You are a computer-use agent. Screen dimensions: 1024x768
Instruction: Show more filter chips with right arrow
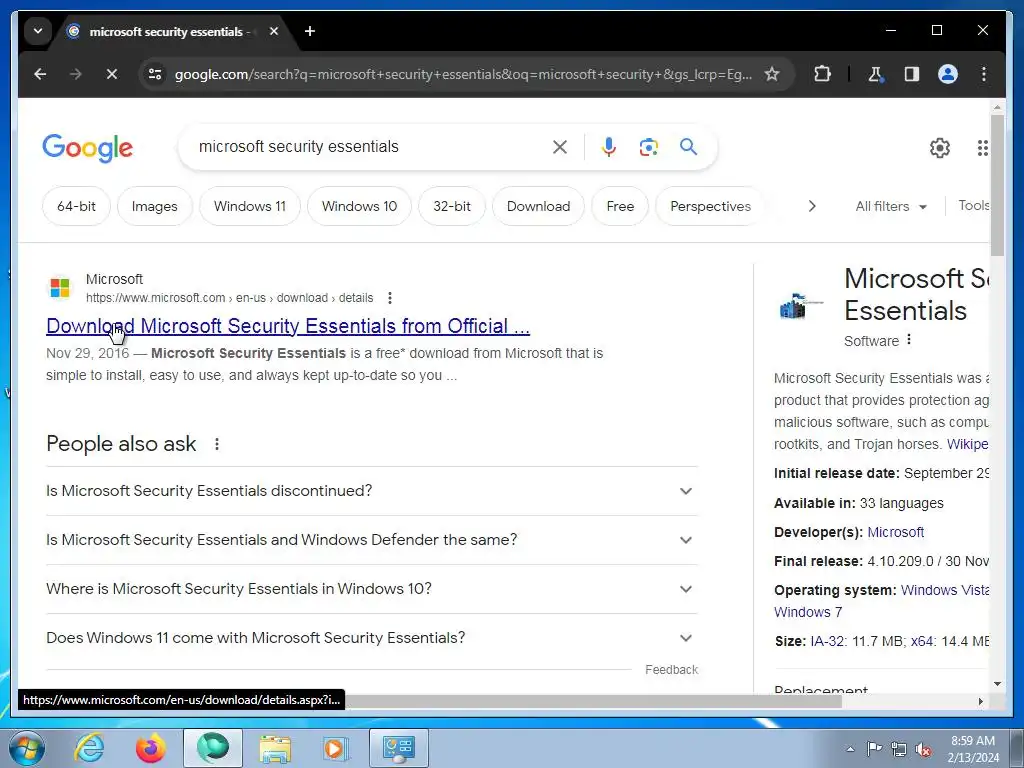click(x=812, y=206)
